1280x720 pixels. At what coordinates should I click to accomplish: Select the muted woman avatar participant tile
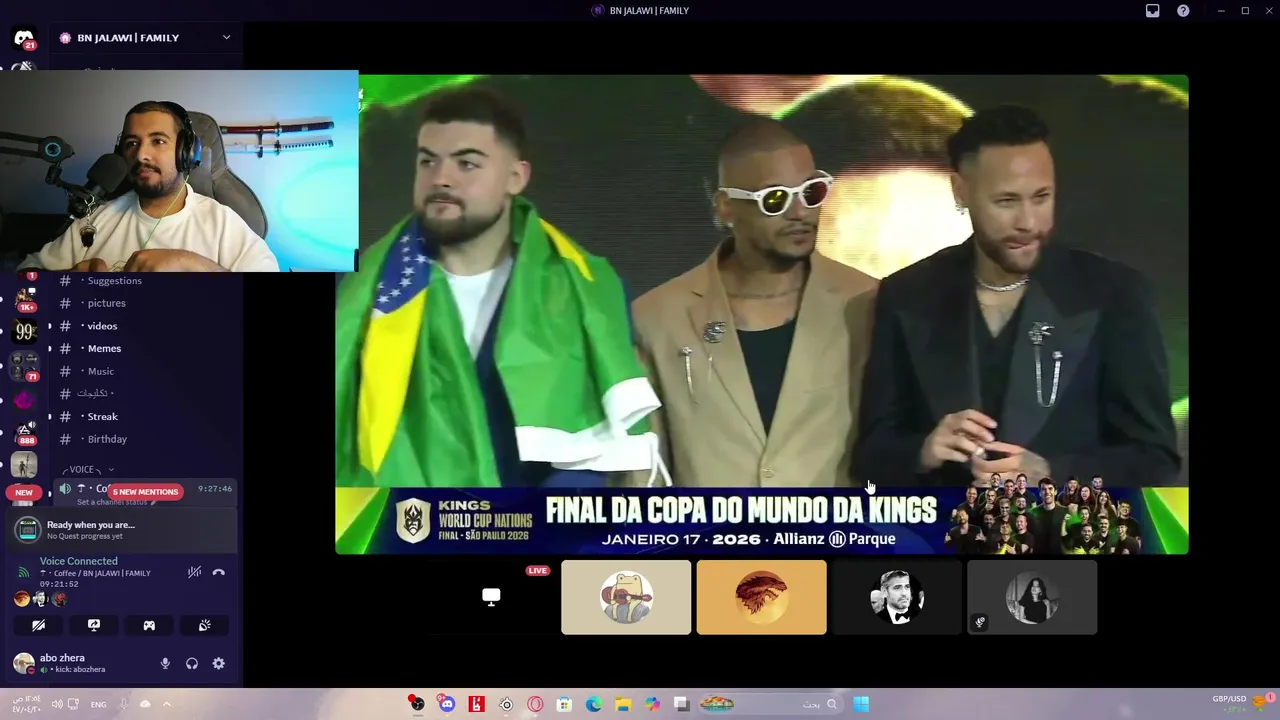[x=1032, y=597]
